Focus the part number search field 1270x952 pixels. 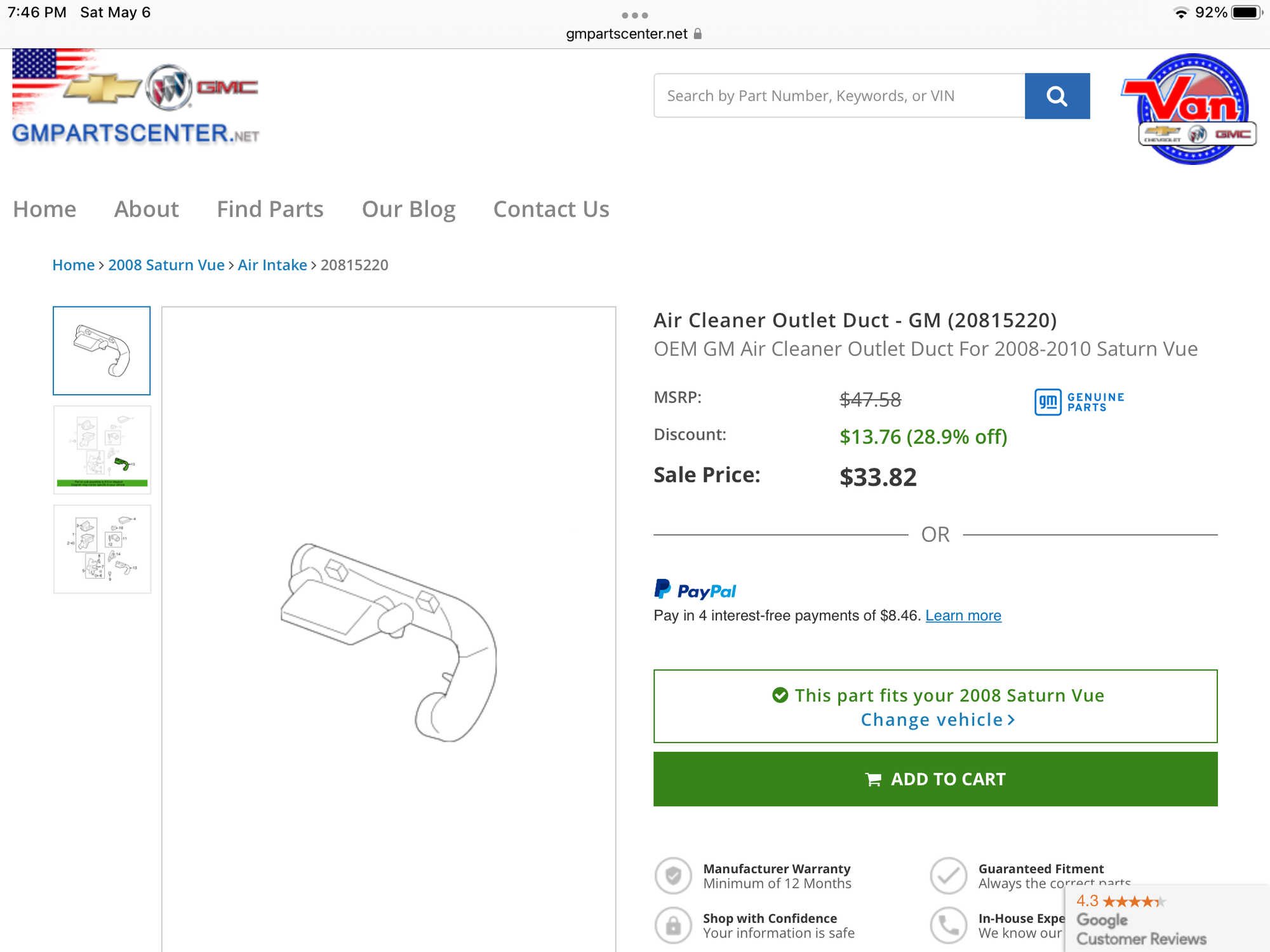(839, 96)
